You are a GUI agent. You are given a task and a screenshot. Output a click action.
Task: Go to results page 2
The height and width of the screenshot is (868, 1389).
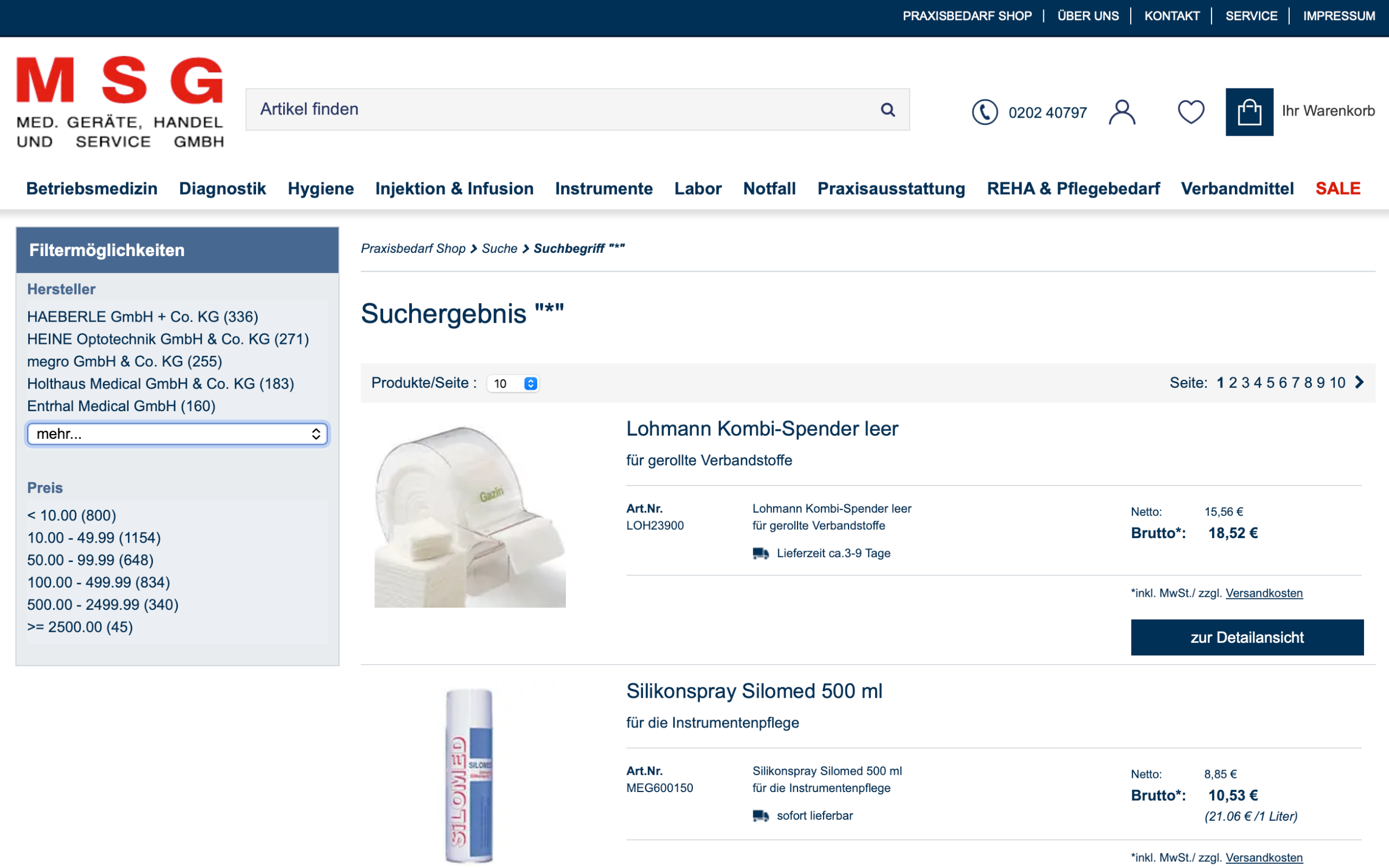coord(1232,383)
